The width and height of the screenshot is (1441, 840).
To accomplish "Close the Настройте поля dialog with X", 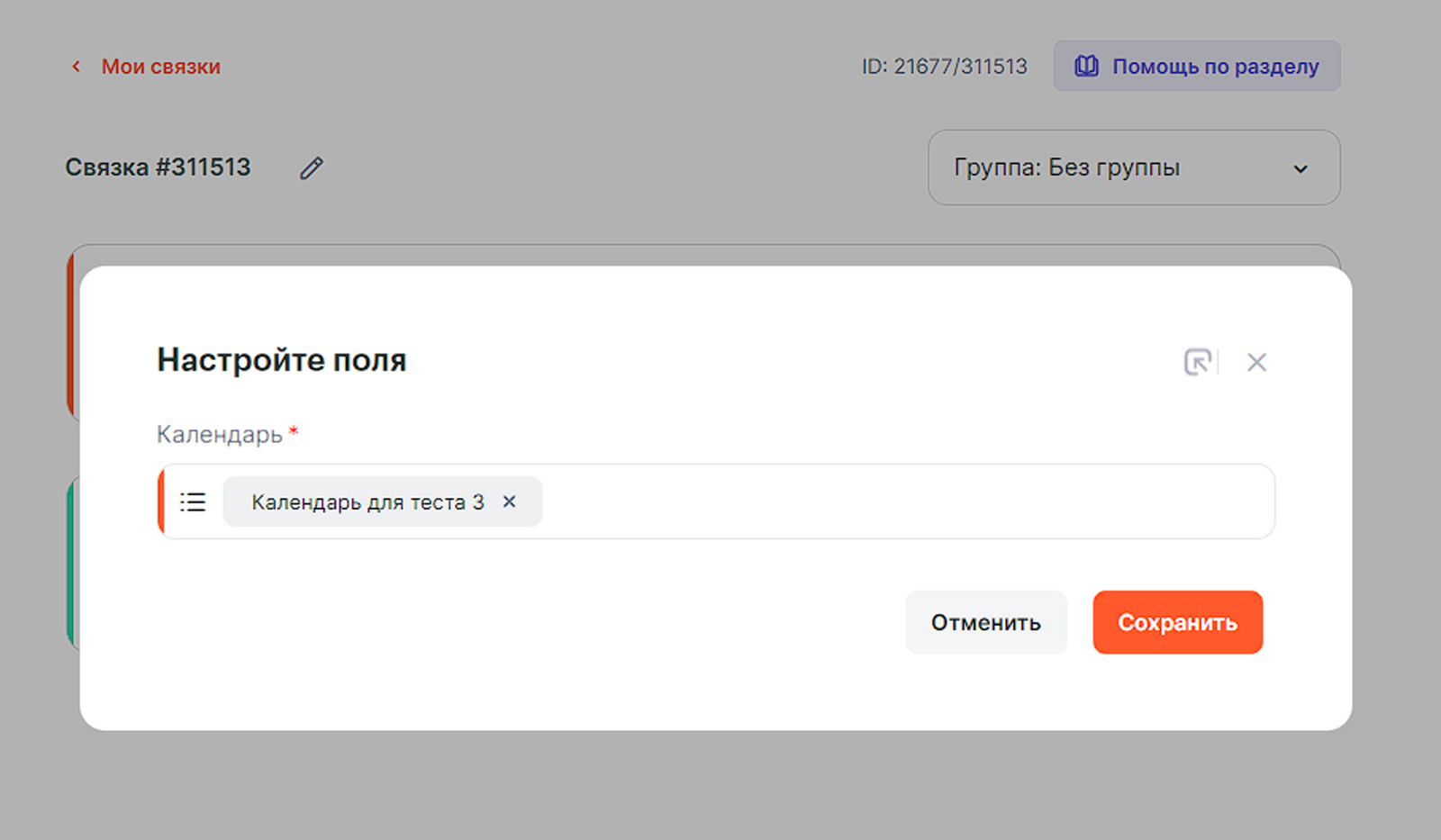I will tap(1256, 362).
